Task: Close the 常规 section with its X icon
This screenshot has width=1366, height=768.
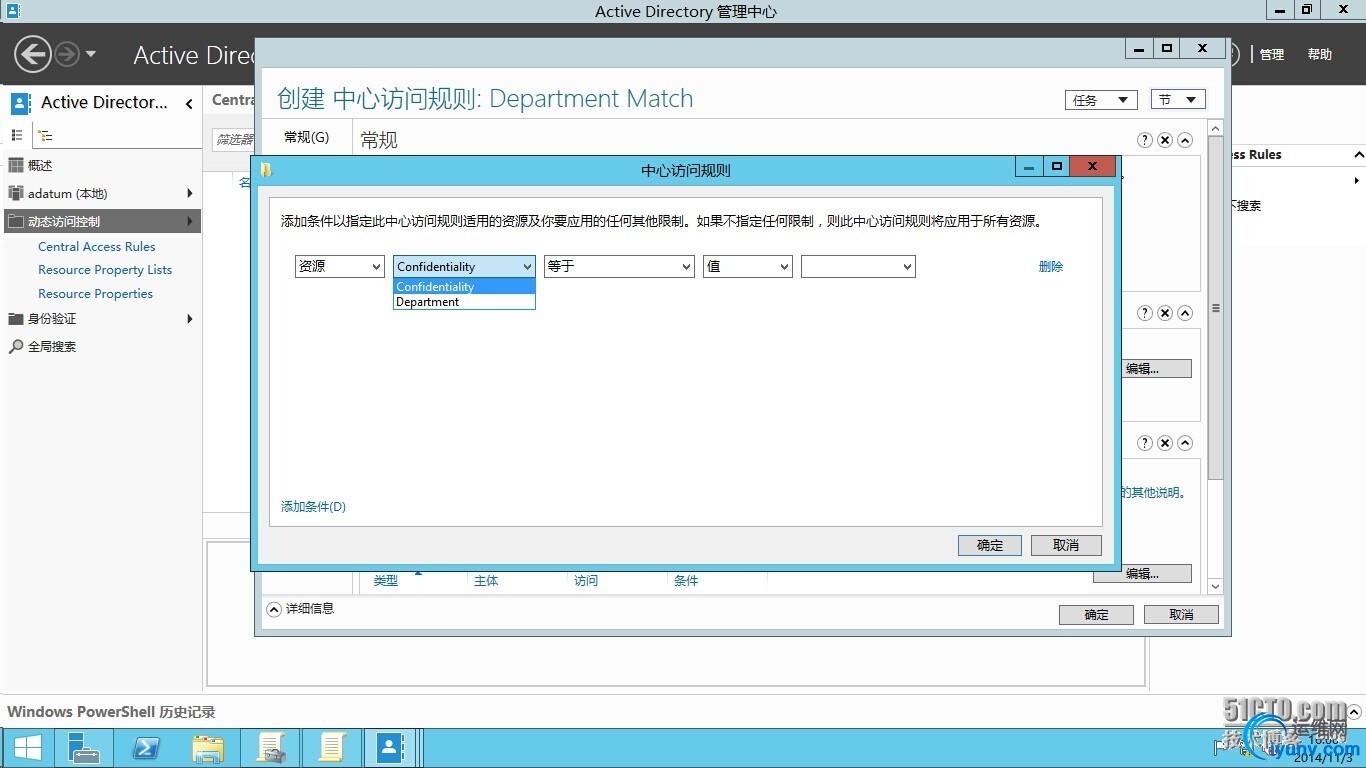Action: coord(1165,140)
